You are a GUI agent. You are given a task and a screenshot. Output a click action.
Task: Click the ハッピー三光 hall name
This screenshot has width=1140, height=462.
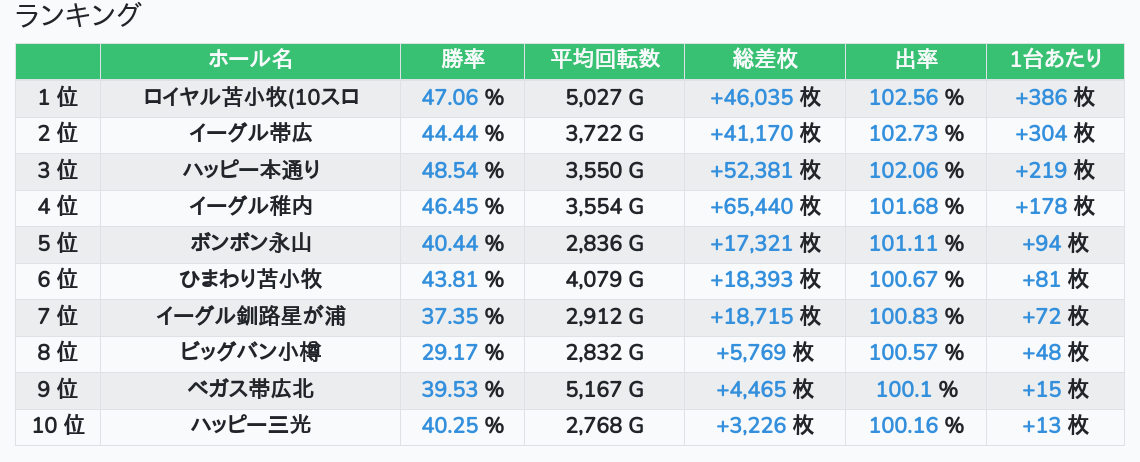point(250,426)
